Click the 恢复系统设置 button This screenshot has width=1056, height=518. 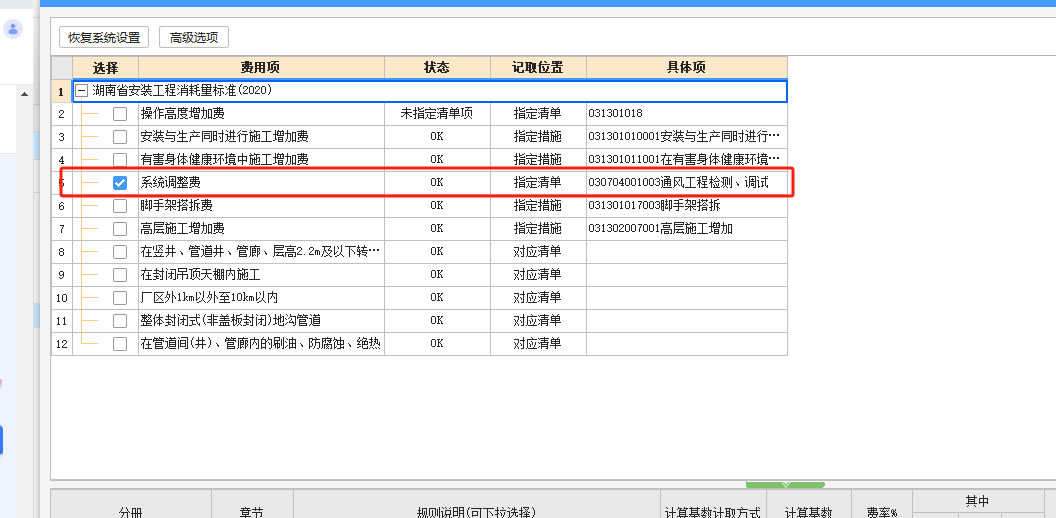click(x=104, y=38)
